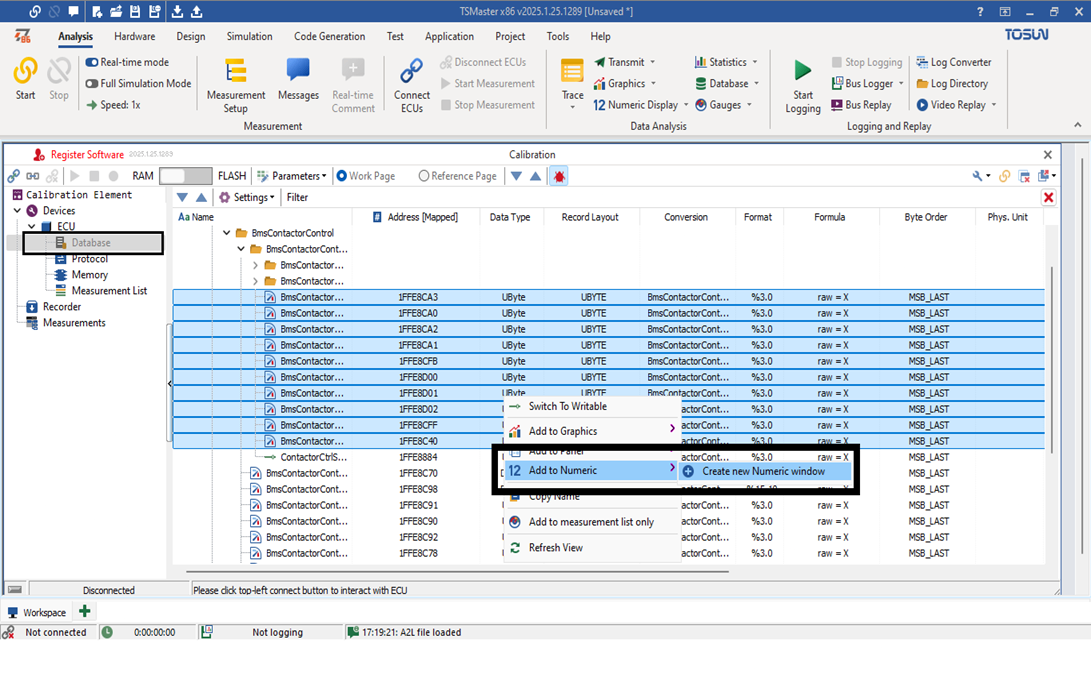Open the Parameters dropdown
The image size is (1091, 682).
pyautogui.click(x=292, y=176)
